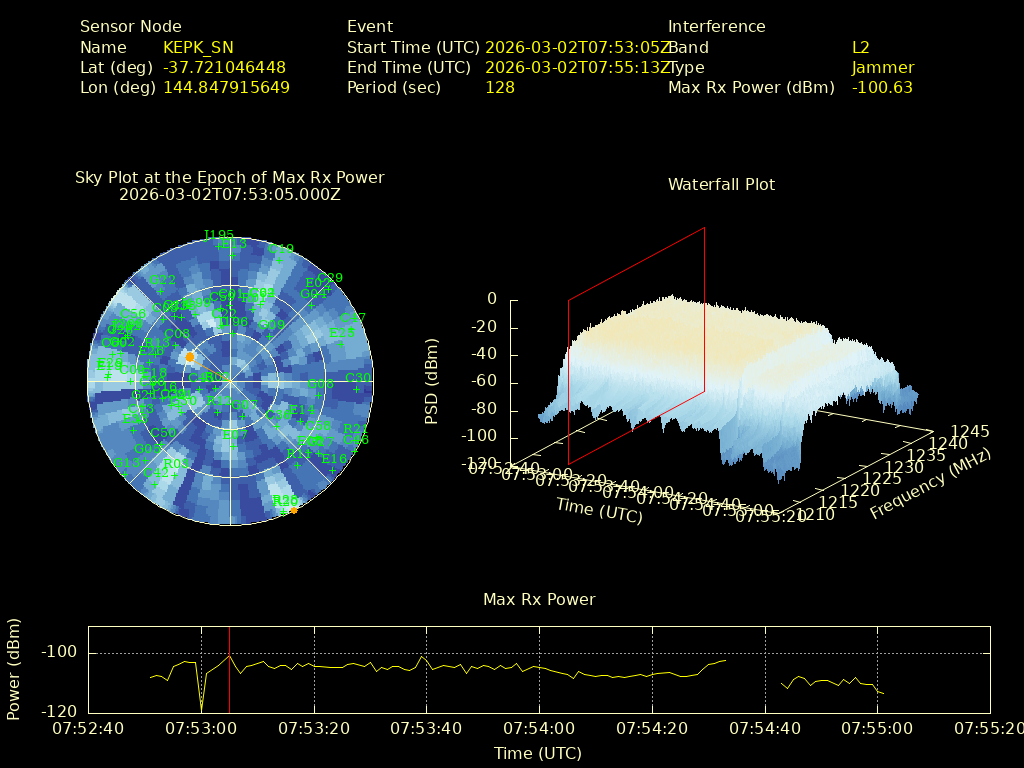Image resolution: width=1024 pixels, height=768 pixels.
Task: Click the sensor name value KEPK_SN
Action: (198, 48)
